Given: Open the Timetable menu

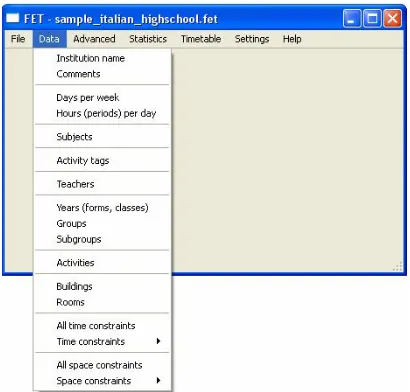Looking at the screenshot, I should click(201, 39).
